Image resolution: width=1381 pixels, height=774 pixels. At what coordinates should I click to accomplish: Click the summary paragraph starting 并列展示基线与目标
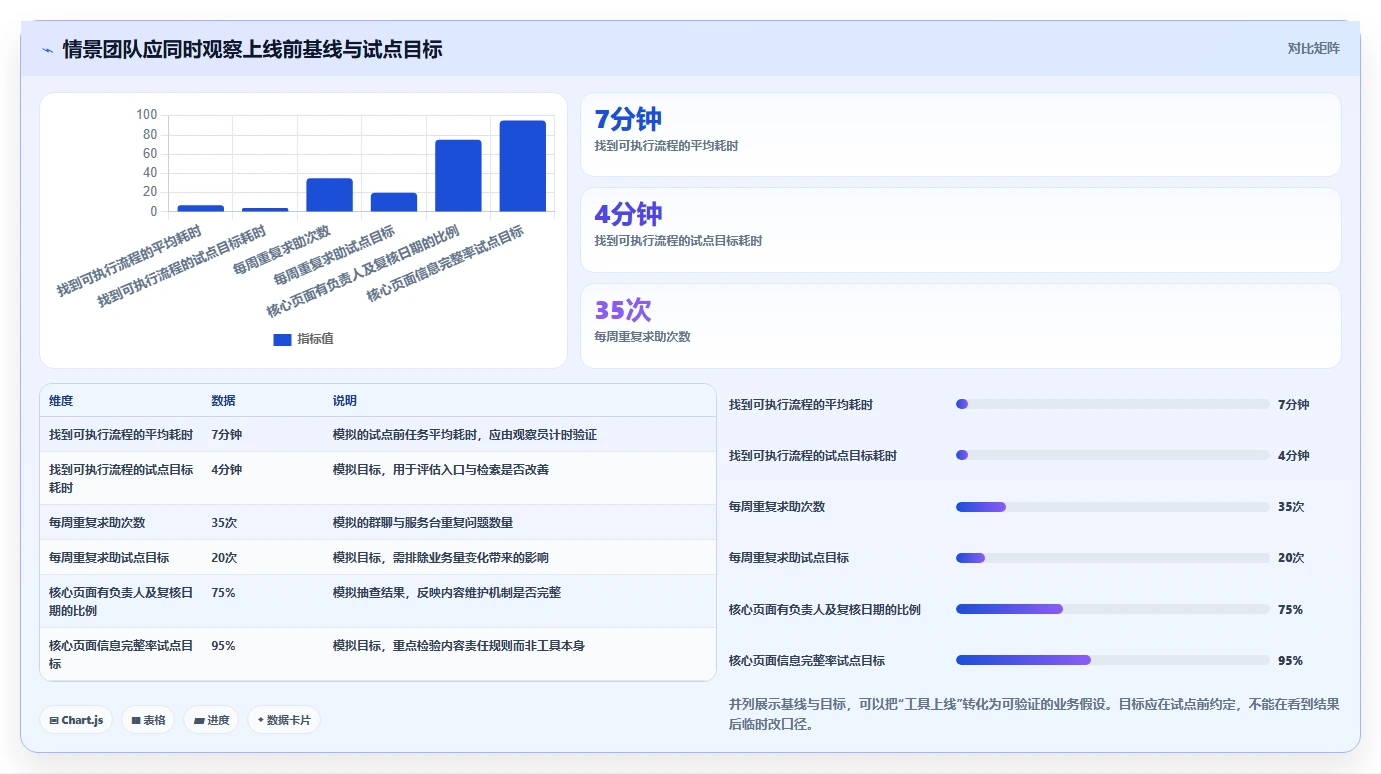click(x=1034, y=714)
